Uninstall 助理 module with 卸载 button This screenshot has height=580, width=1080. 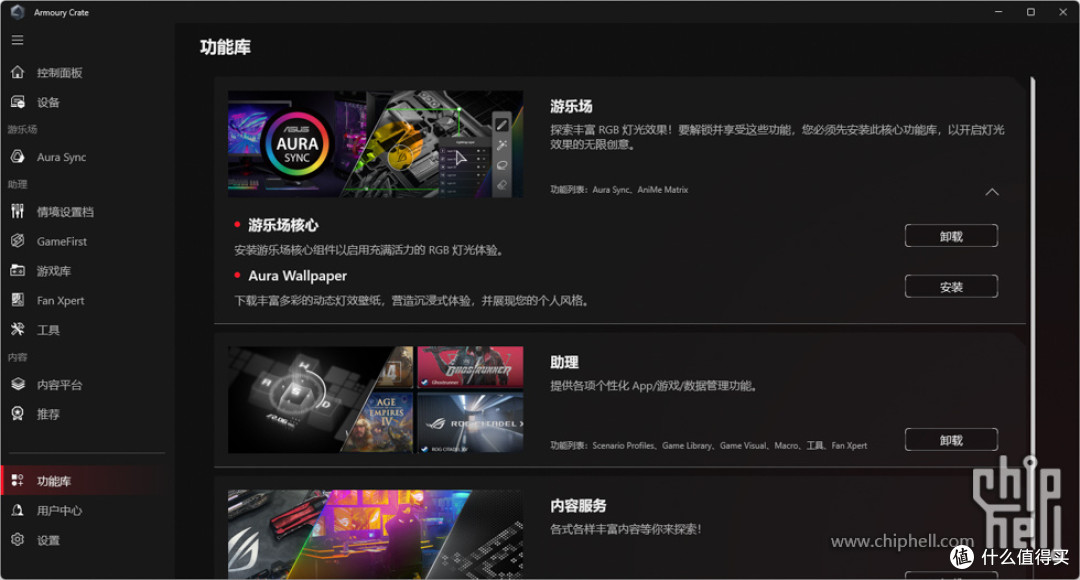951,439
